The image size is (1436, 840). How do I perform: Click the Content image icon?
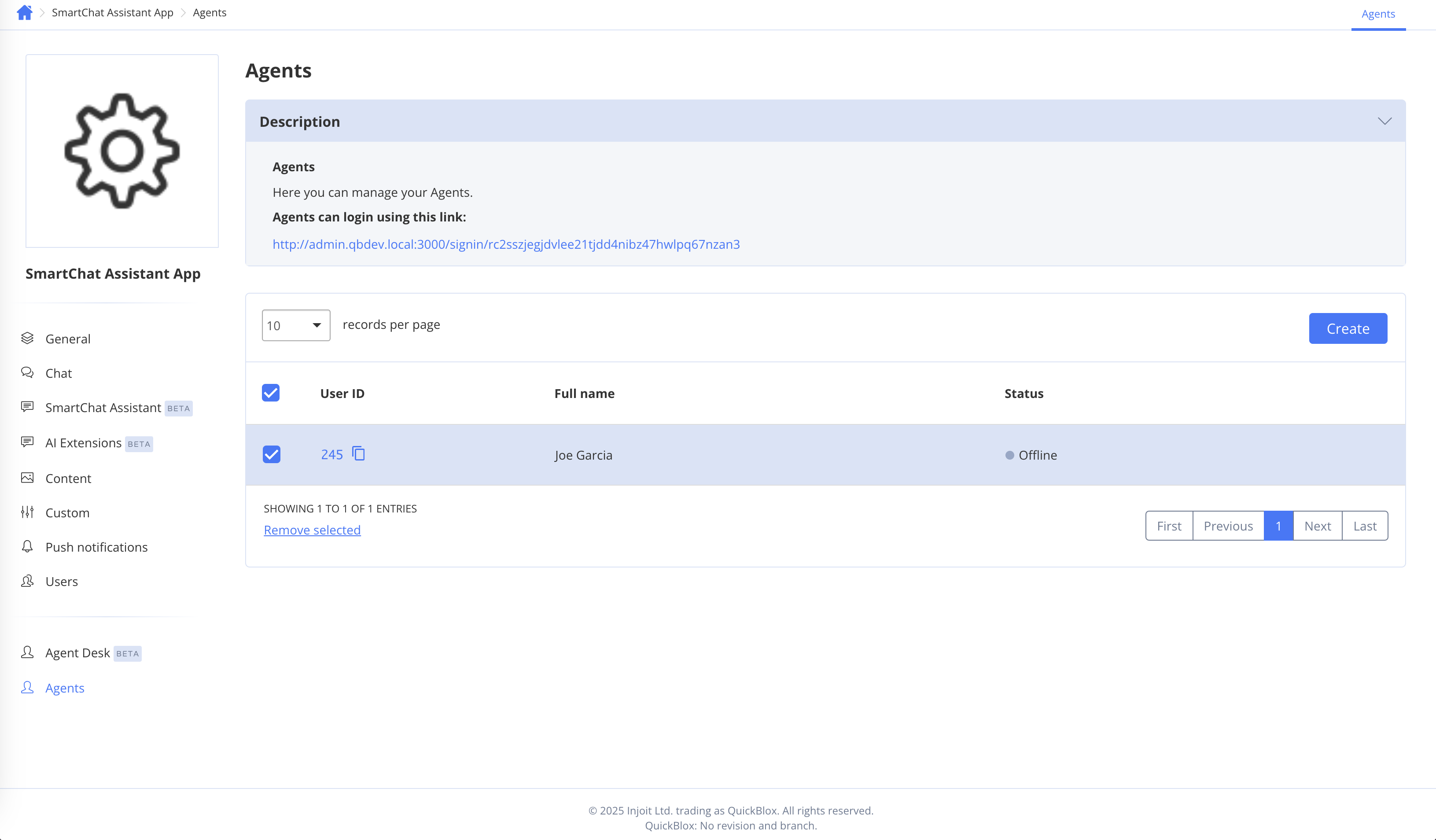pyautogui.click(x=27, y=478)
